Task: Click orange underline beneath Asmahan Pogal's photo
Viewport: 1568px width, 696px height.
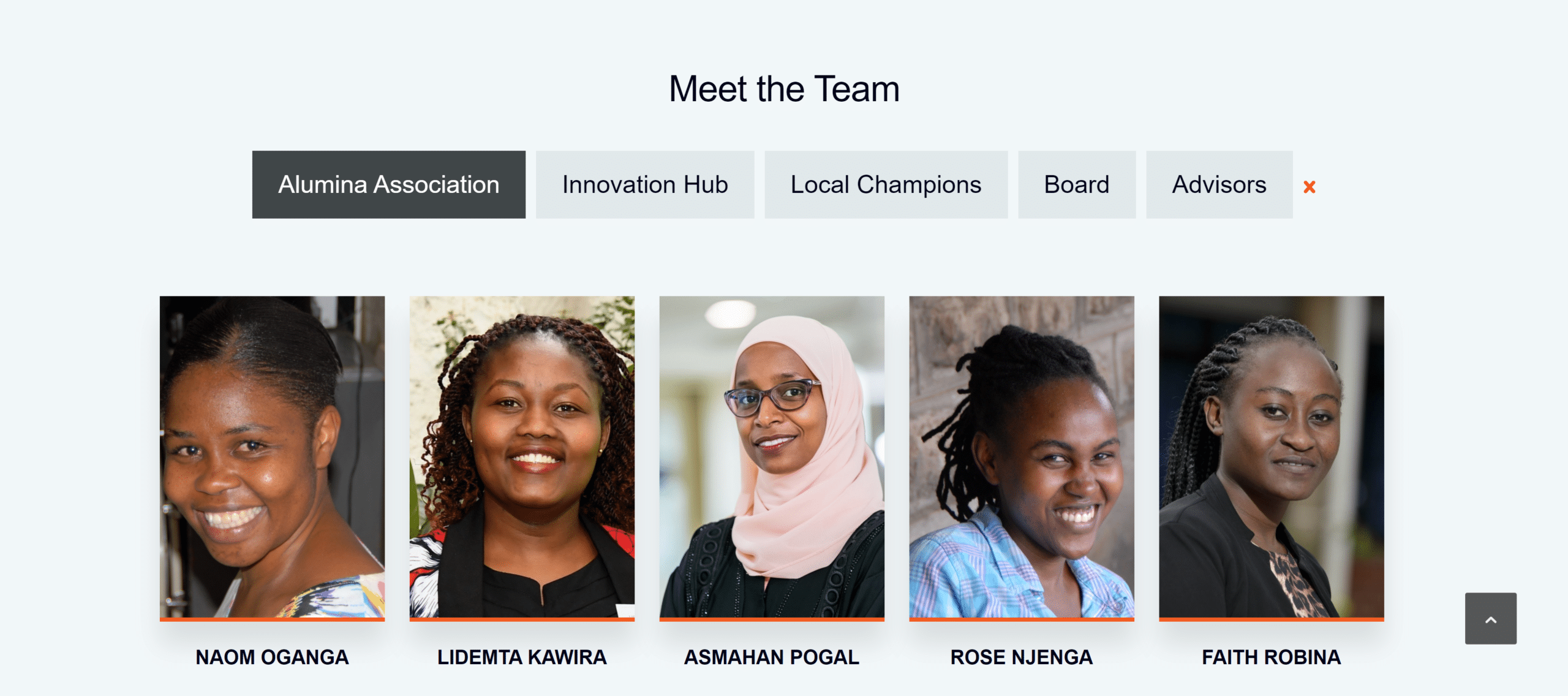Action: click(x=772, y=619)
